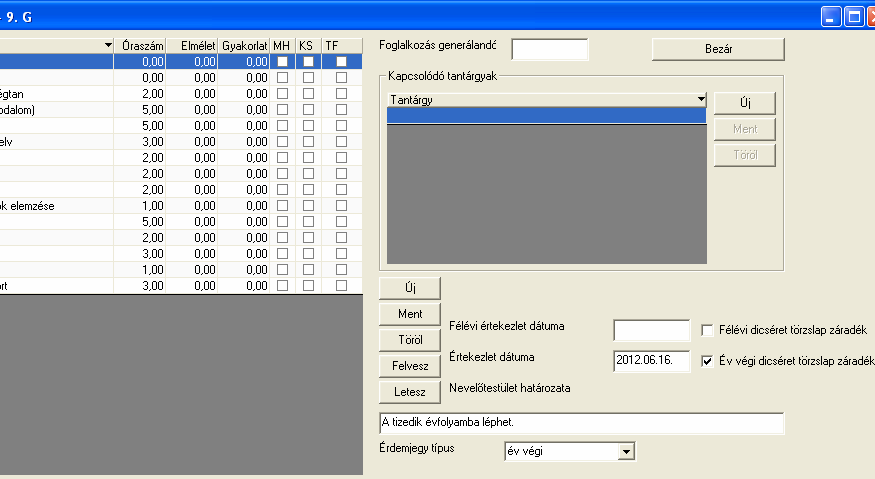Open the Érdemjegy típus dropdown
The height and width of the screenshot is (479, 875).
(x=627, y=451)
